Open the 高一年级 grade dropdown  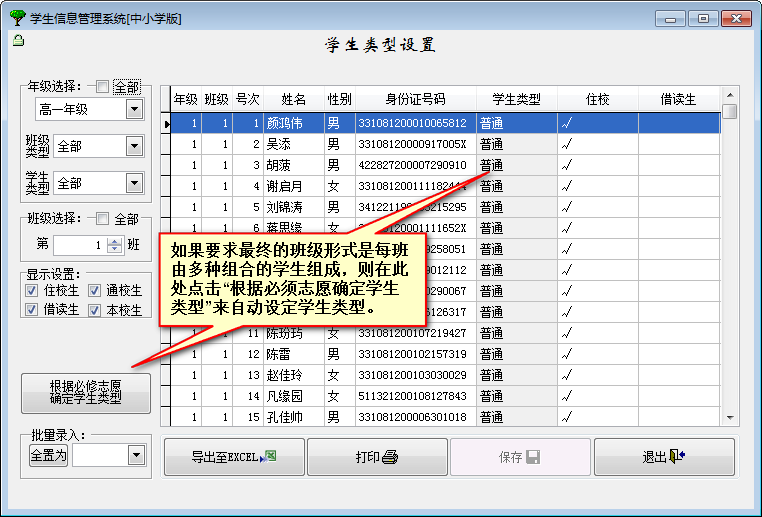click(135, 109)
